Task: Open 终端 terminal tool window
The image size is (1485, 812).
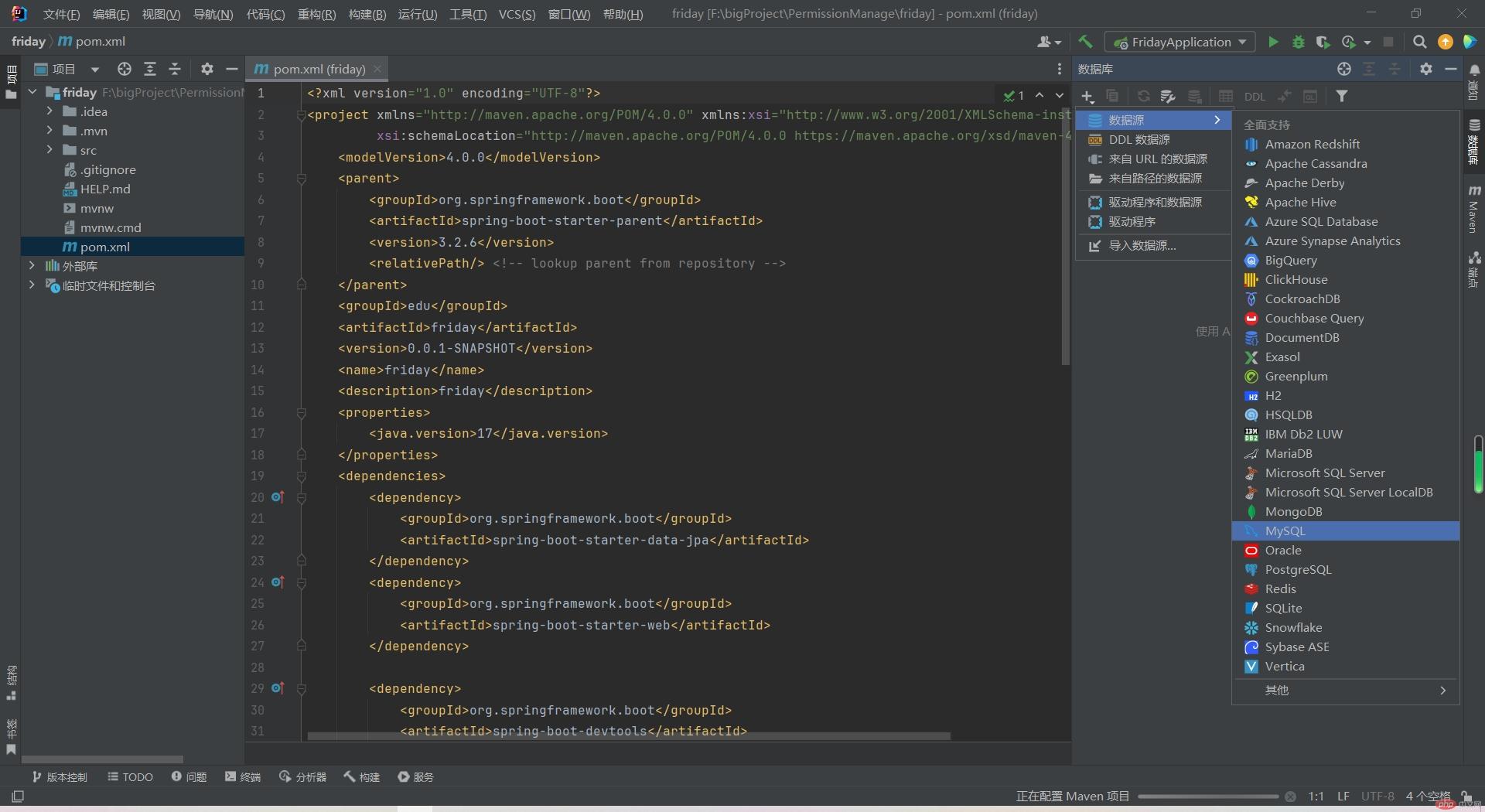Action: pos(243,776)
